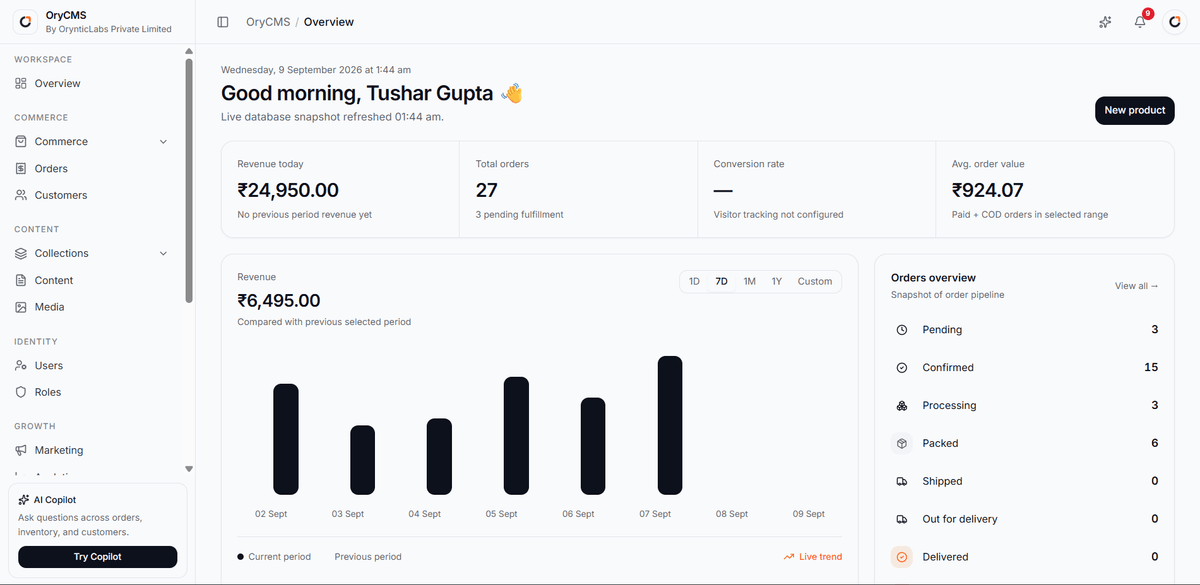Click sidebar scroll up arrow
This screenshot has height=585, width=1200.
189,51
